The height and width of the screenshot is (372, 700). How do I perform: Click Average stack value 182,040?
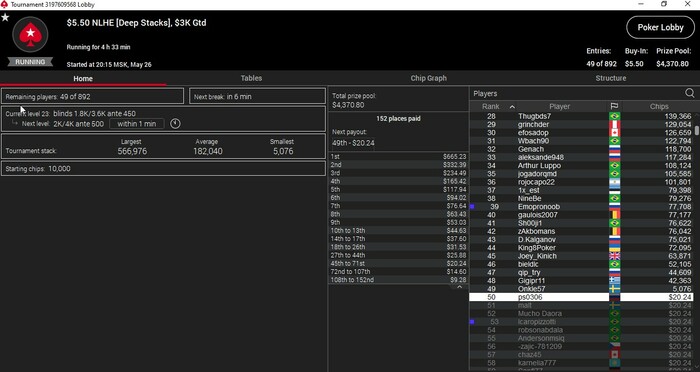[208, 151]
